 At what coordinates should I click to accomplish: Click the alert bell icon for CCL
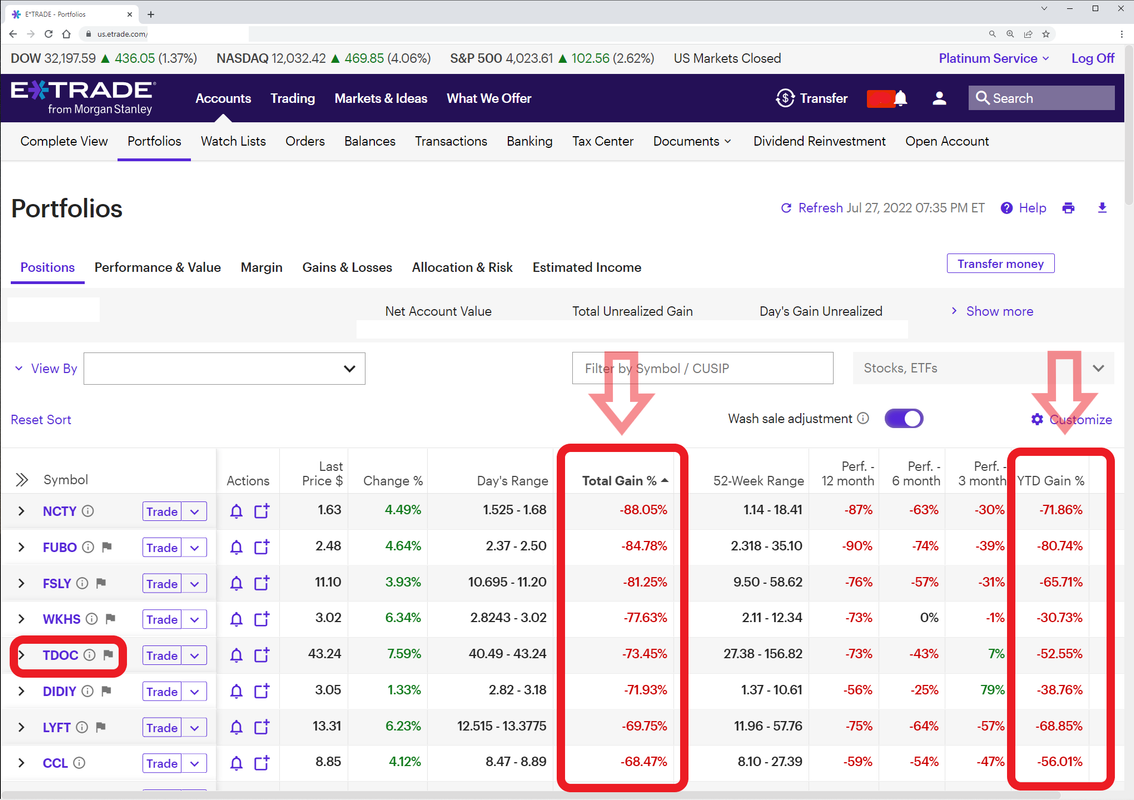click(x=236, y=763)
